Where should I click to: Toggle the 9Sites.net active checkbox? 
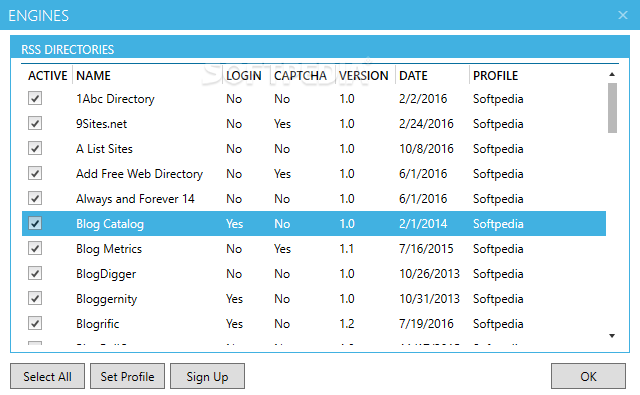coord(35,123)
